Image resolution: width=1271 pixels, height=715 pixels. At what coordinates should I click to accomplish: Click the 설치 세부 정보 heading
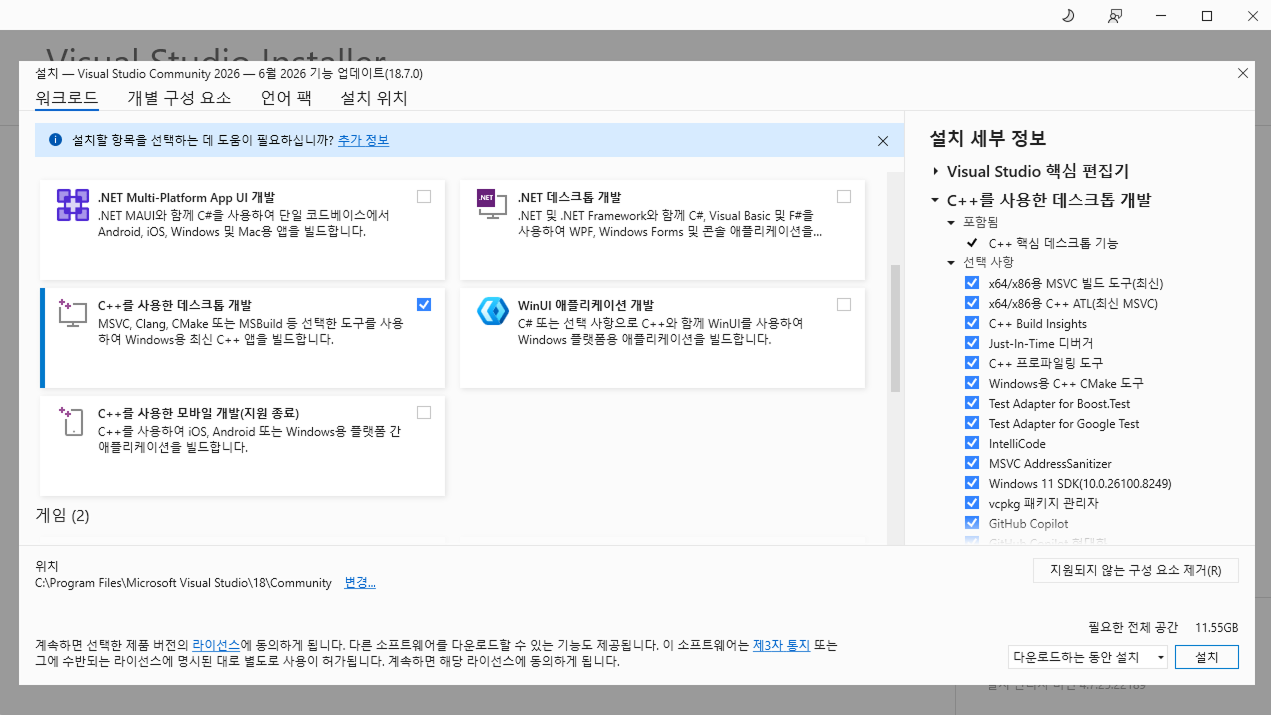click(988, 139)
